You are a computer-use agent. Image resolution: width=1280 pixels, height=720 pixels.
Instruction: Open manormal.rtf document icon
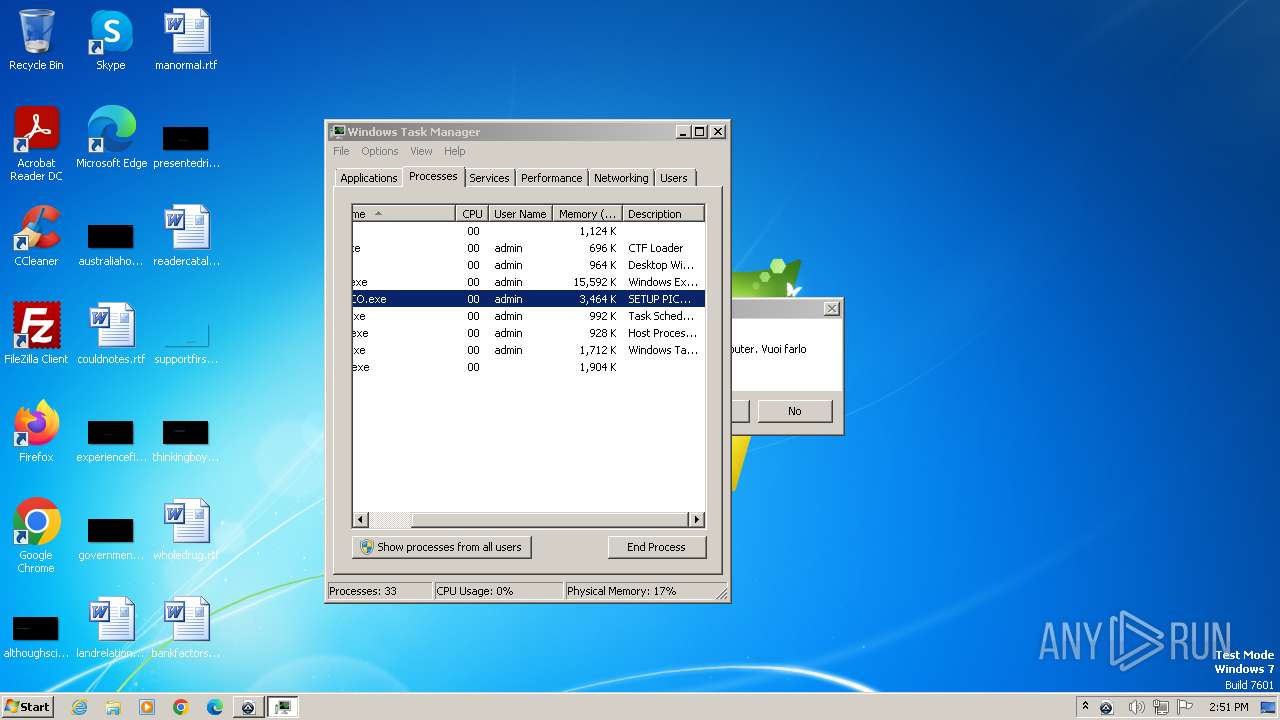186,40
